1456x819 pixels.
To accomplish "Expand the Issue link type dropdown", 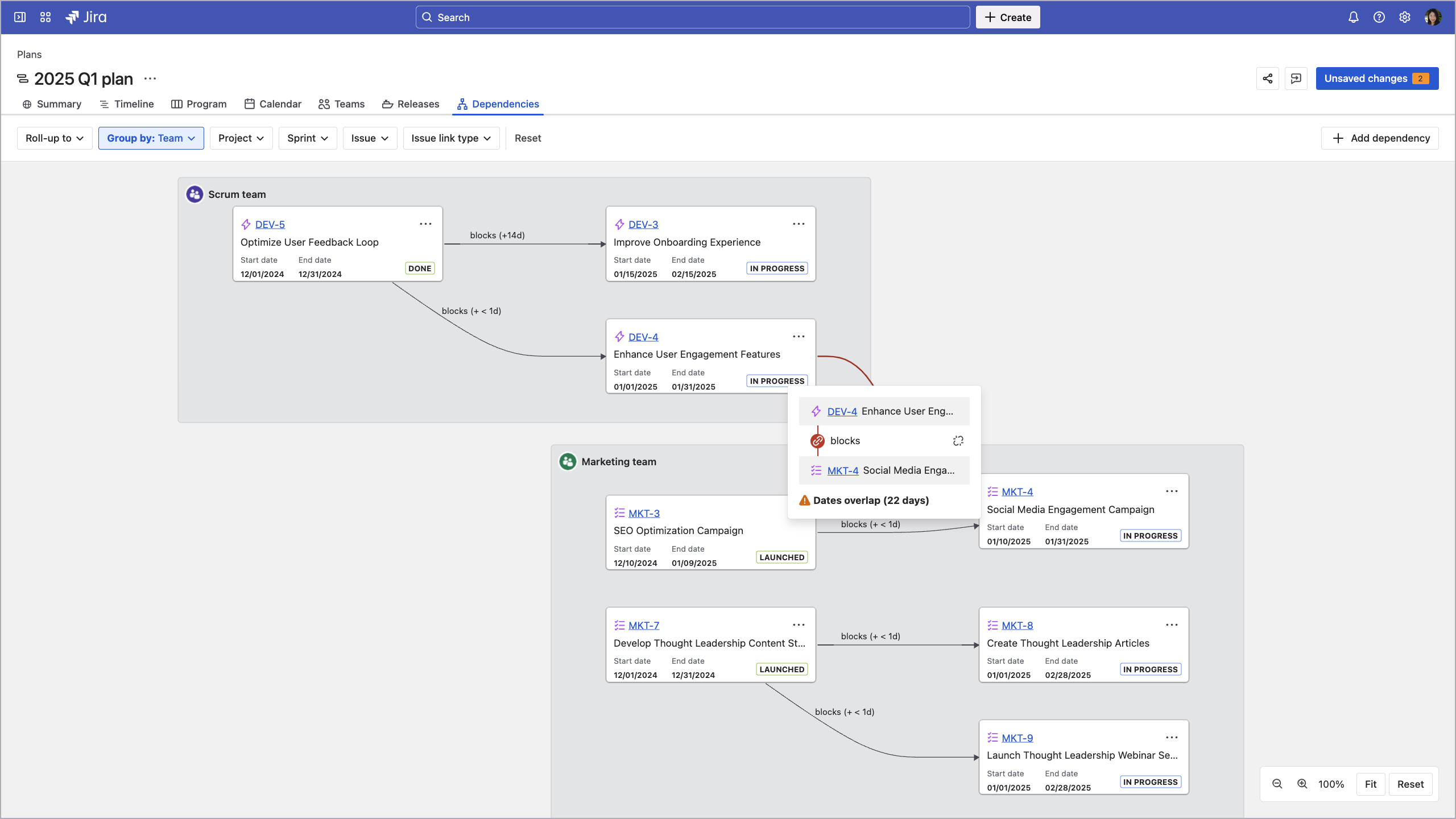I will [x=451, y=138].
